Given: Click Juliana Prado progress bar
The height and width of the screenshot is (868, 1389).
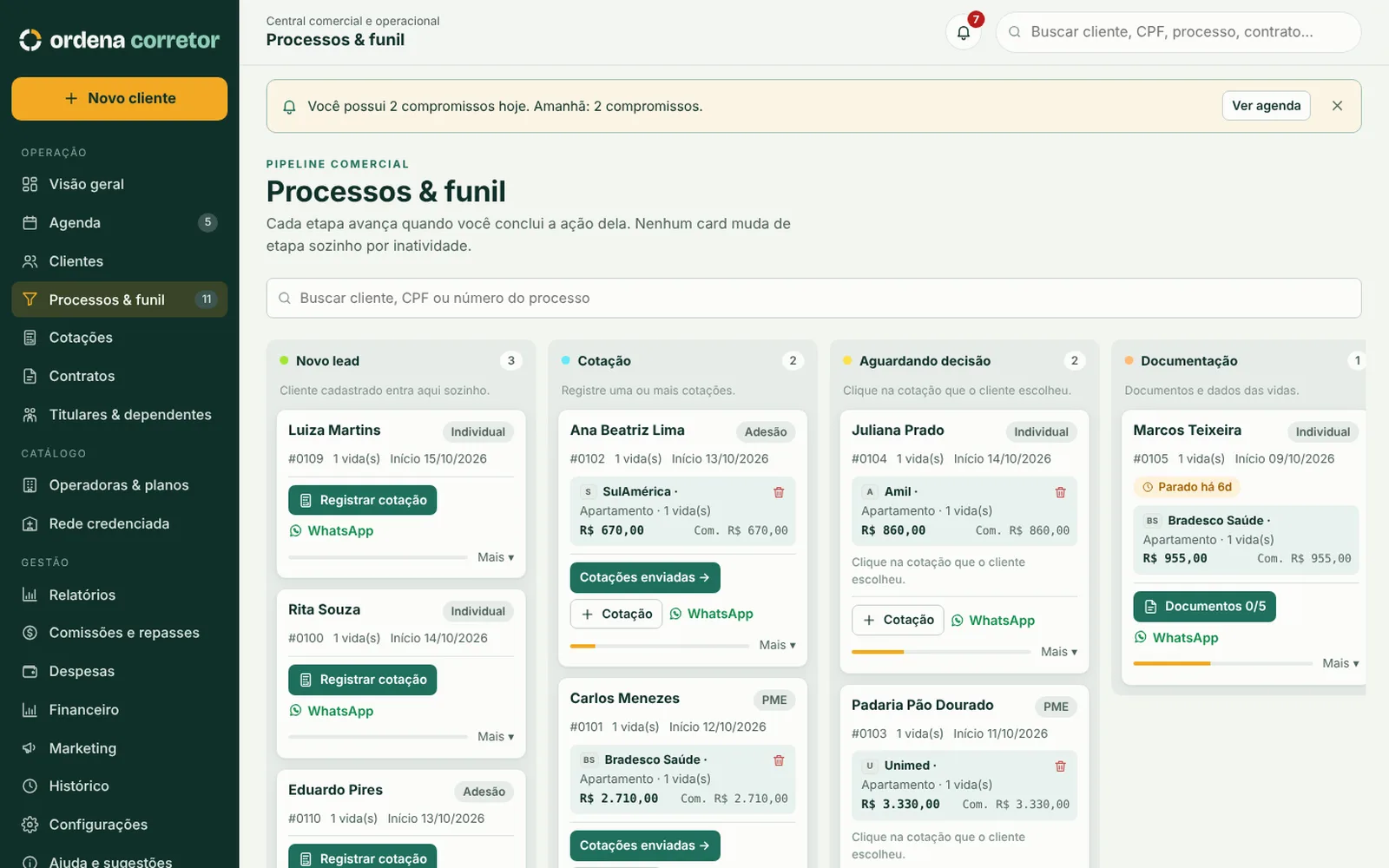Looking at the screenshot, I should 941,652.
